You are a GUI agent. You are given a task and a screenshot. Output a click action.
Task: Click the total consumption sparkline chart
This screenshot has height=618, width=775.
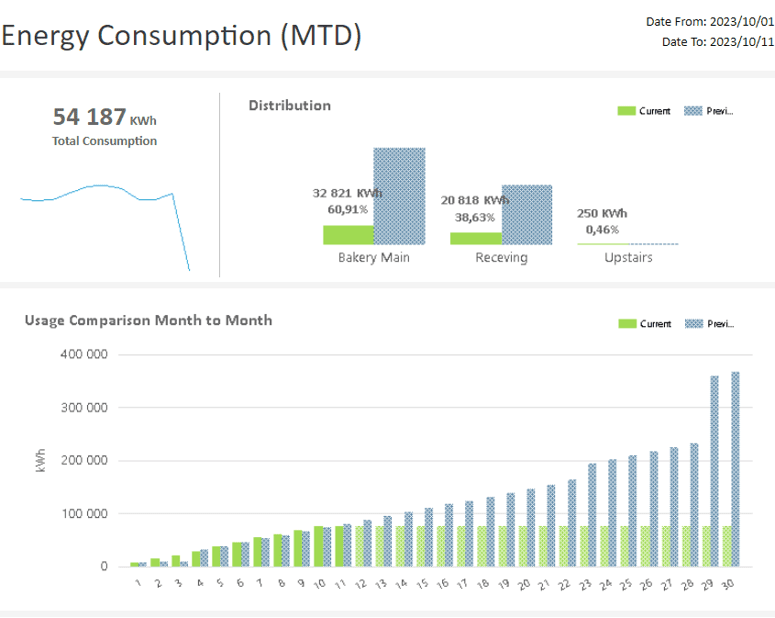pos(105,227)
